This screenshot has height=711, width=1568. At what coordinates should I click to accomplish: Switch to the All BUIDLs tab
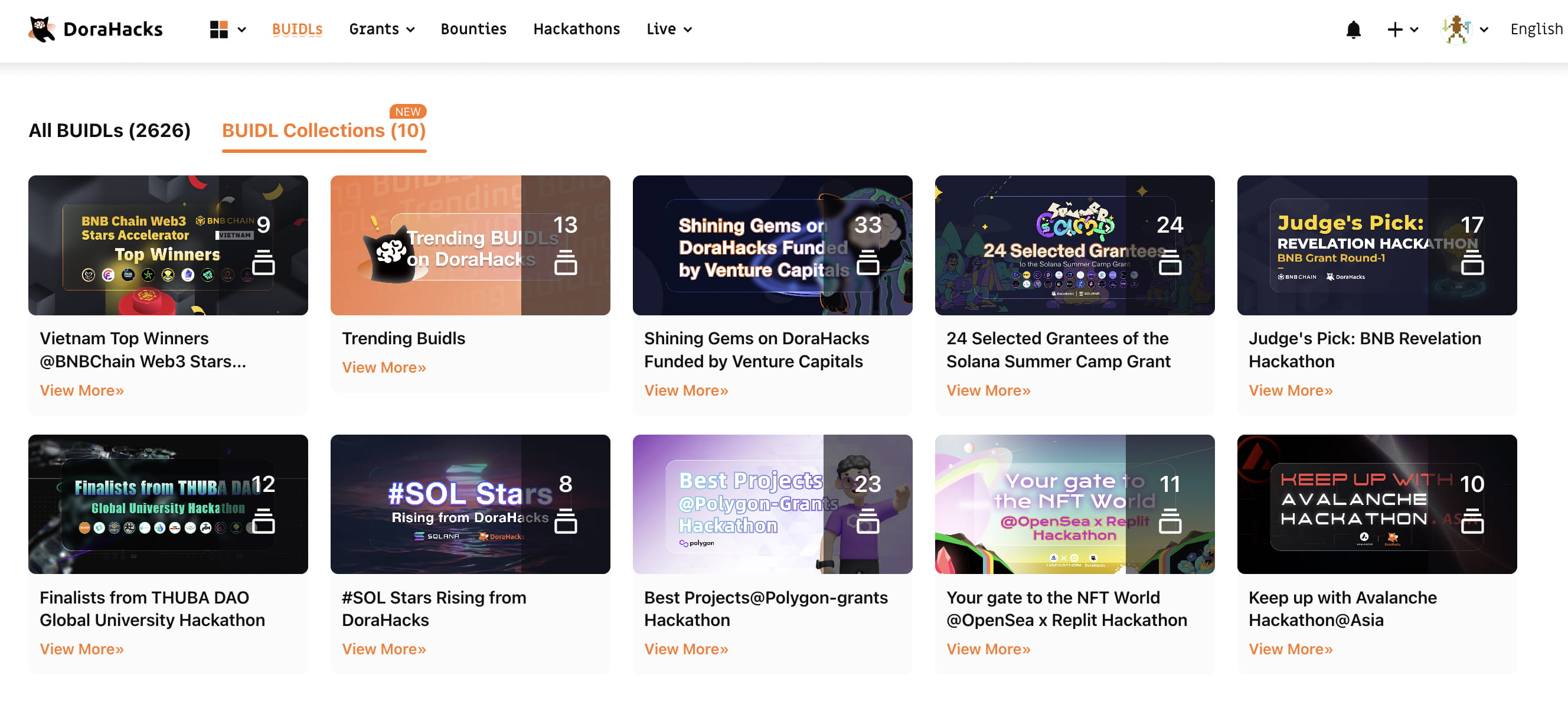pos(110,131)
